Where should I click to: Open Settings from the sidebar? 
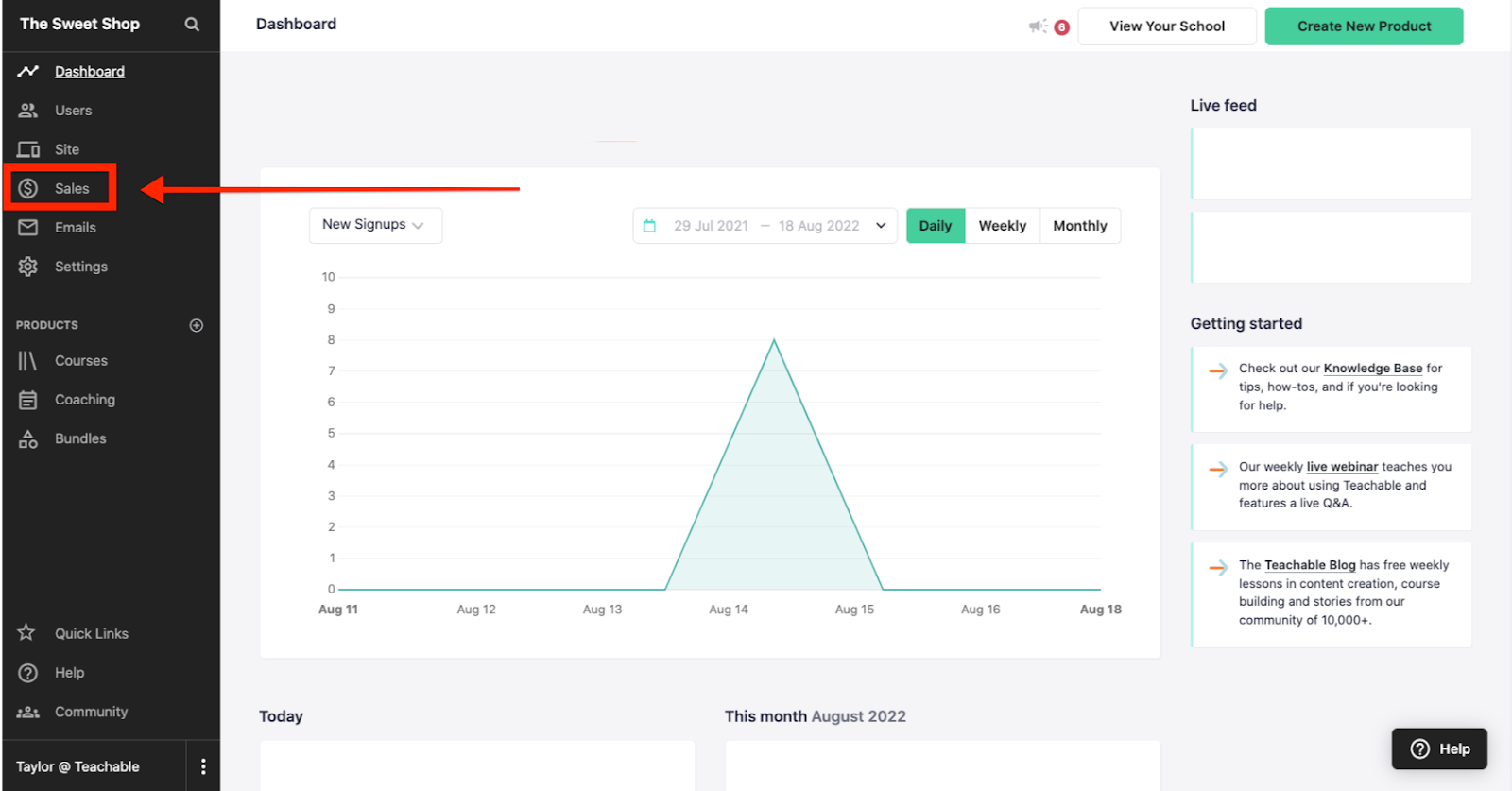(81, 267)
